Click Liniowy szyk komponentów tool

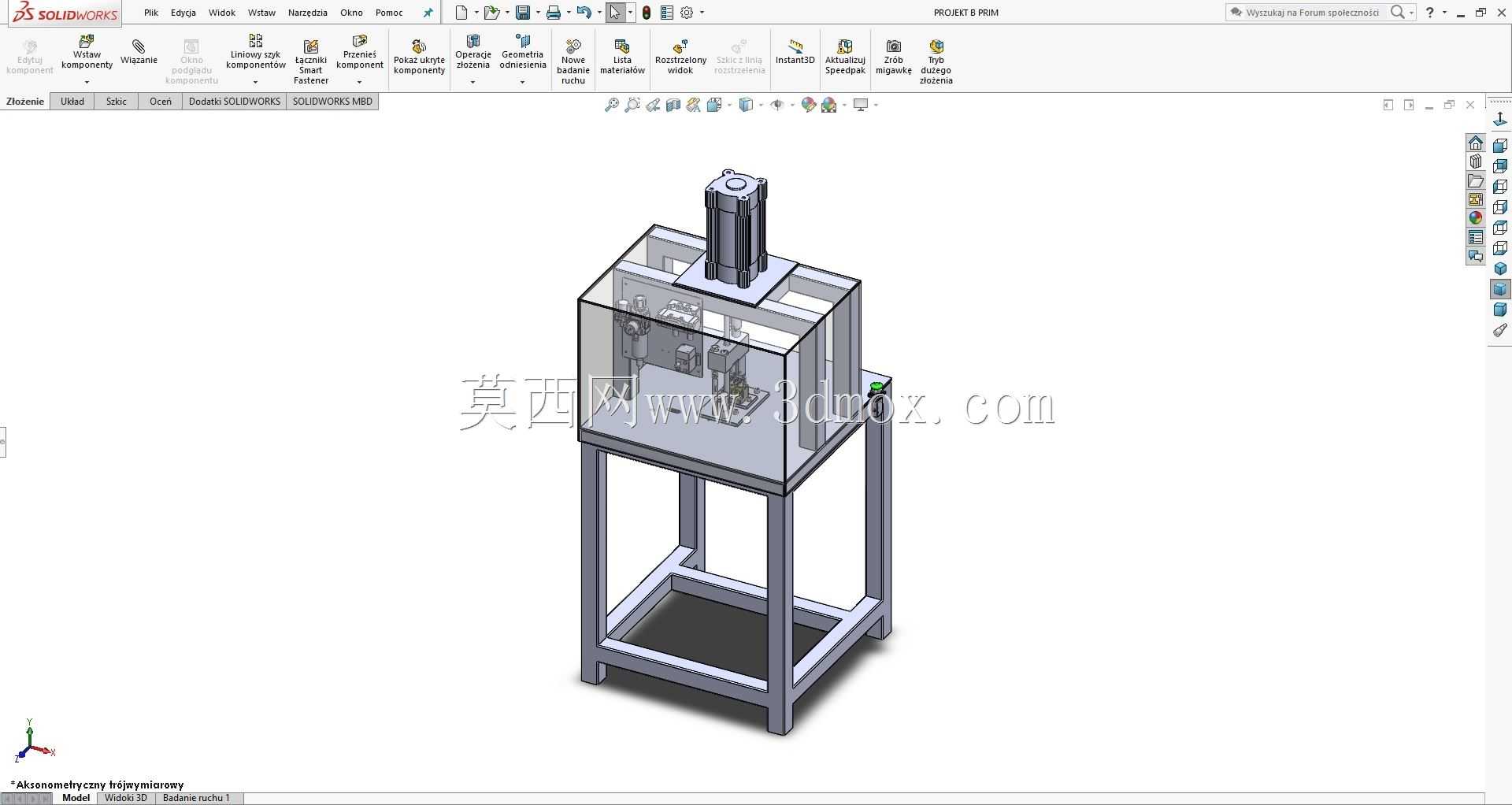255,52
